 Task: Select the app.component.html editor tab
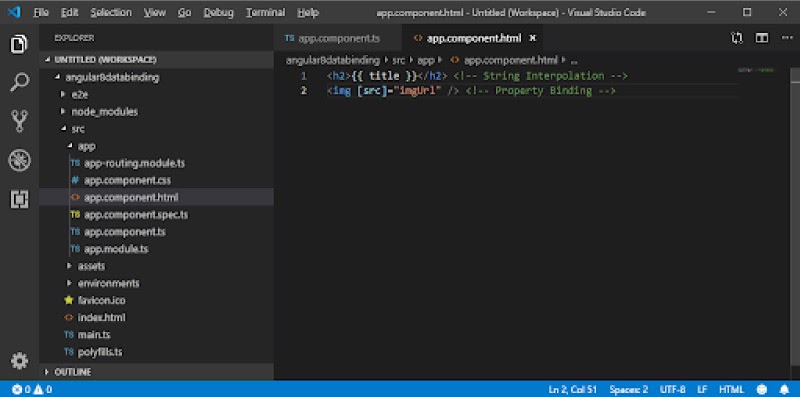tap(472, 38)
